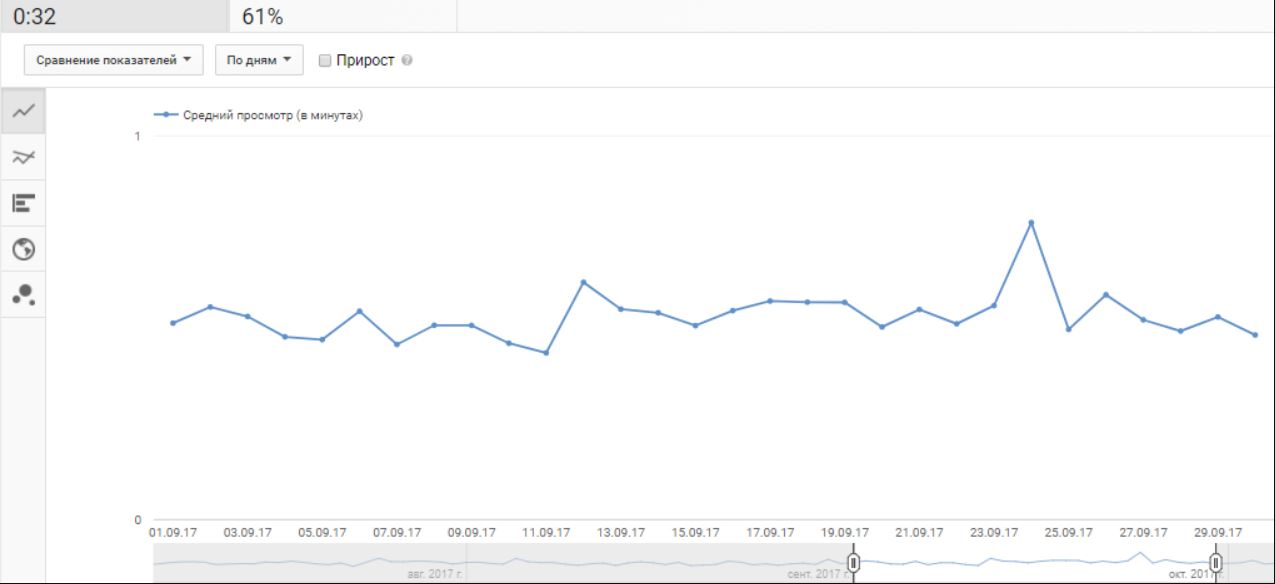Click the right handle of the date range slider
The width and height of the screenshot is (1275, 584).
tap(1216, 563)
